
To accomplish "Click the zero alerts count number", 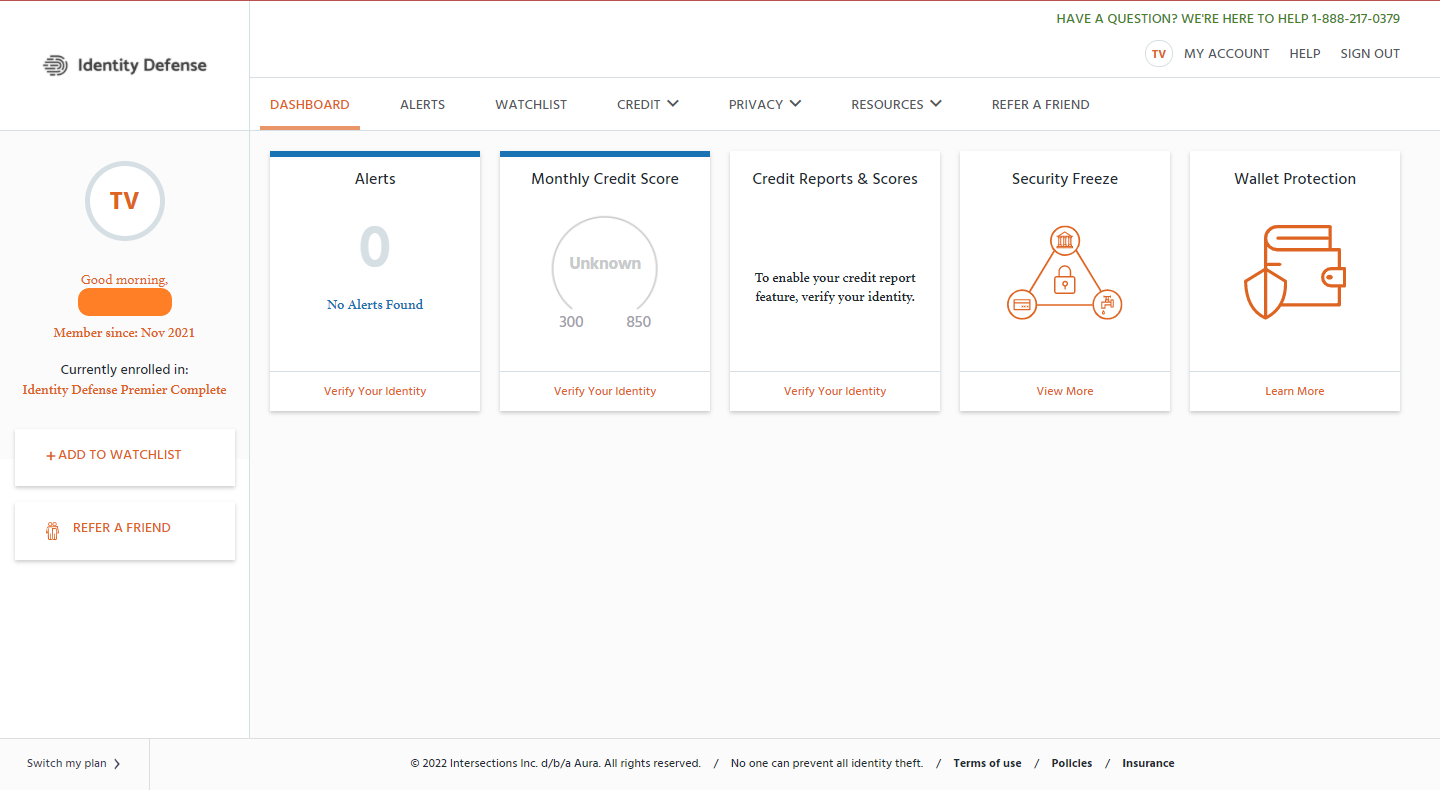I will point(374,247).
